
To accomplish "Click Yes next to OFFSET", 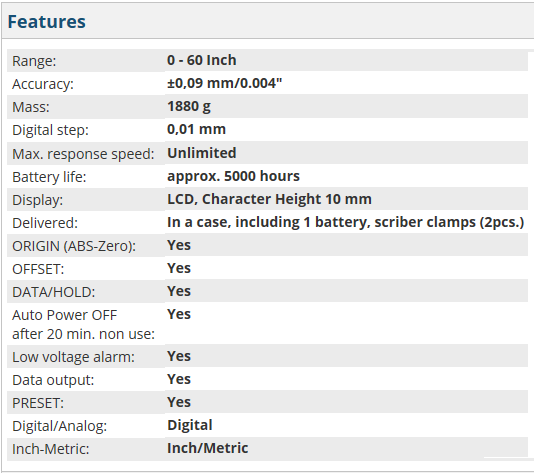I will (x=179, y=268).
